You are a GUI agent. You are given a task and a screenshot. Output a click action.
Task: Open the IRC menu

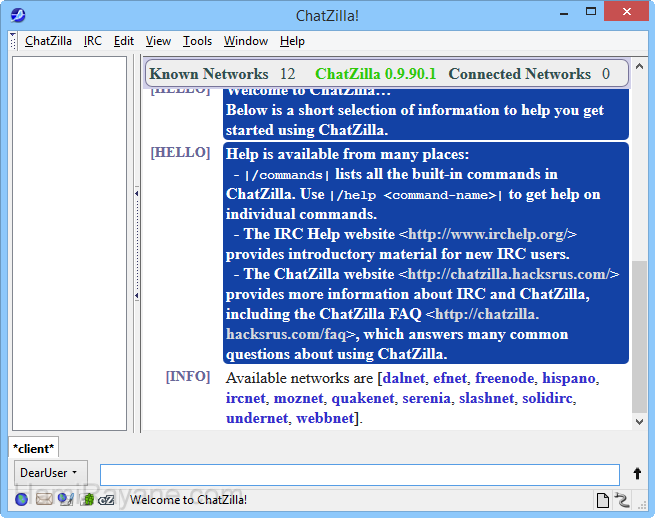coord(92,41)
